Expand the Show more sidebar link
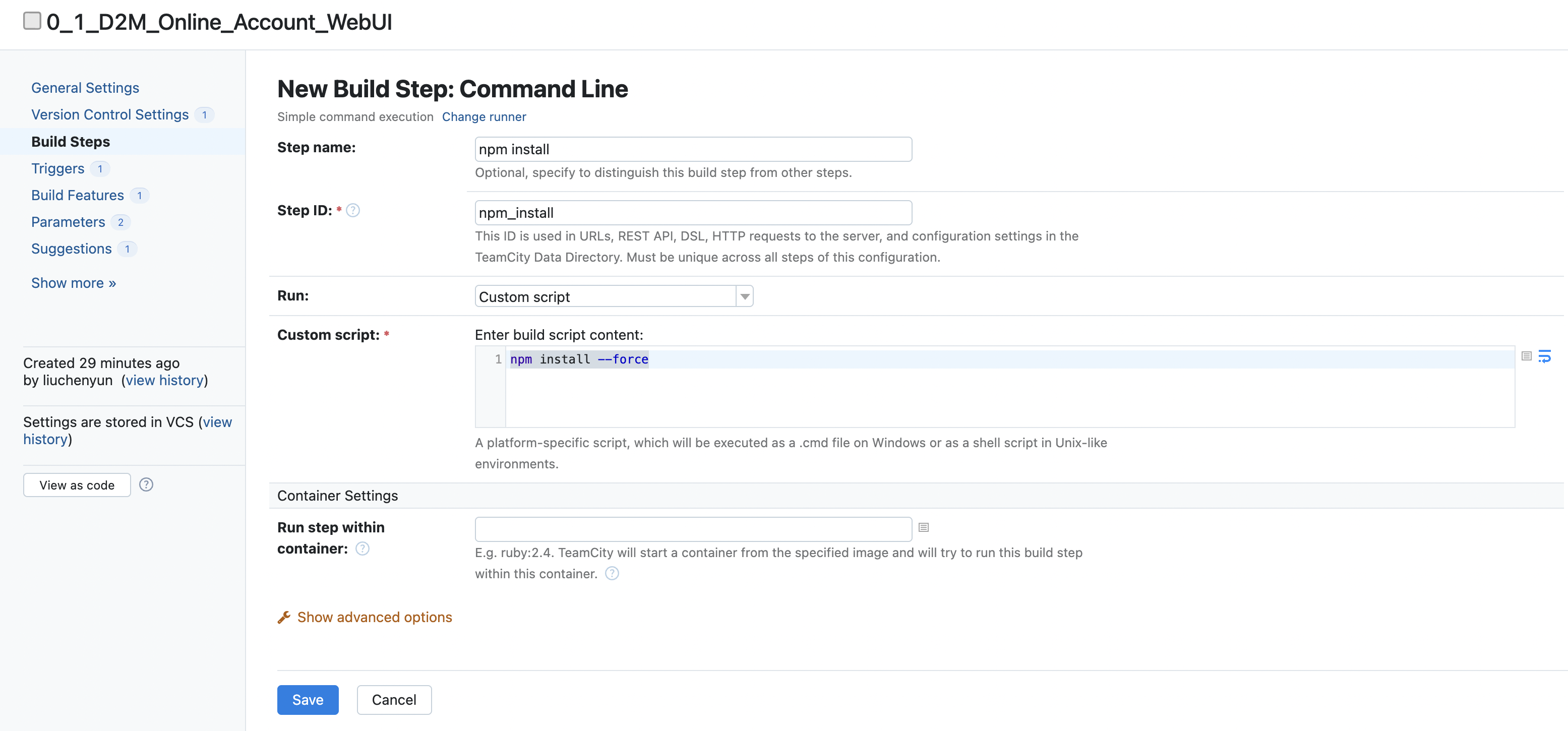Image resolution: width=1568 pixels, height=731 pixels. click(74, 283)
